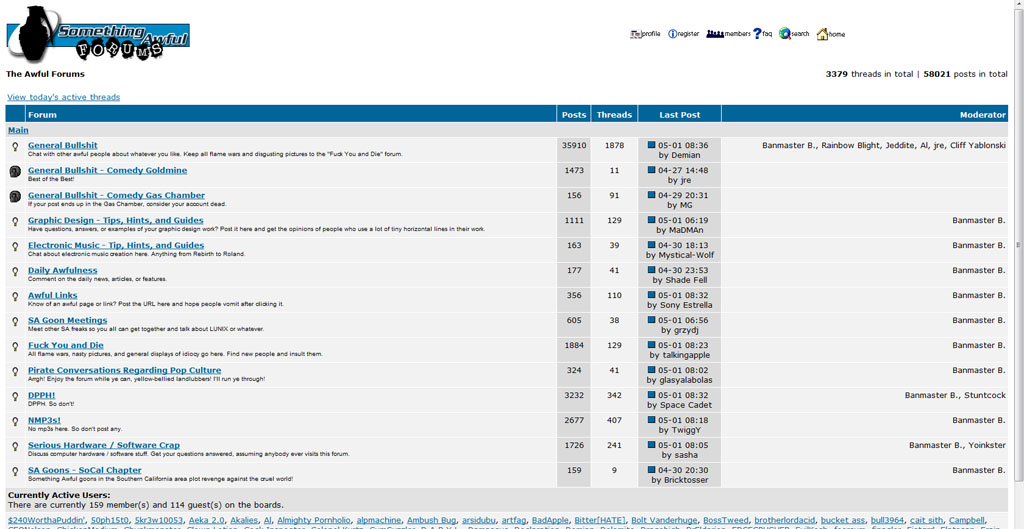This screenshot has height=529, width=1024.
Task: Click the Something Awful Forums logo
Action: pos(98,34)
